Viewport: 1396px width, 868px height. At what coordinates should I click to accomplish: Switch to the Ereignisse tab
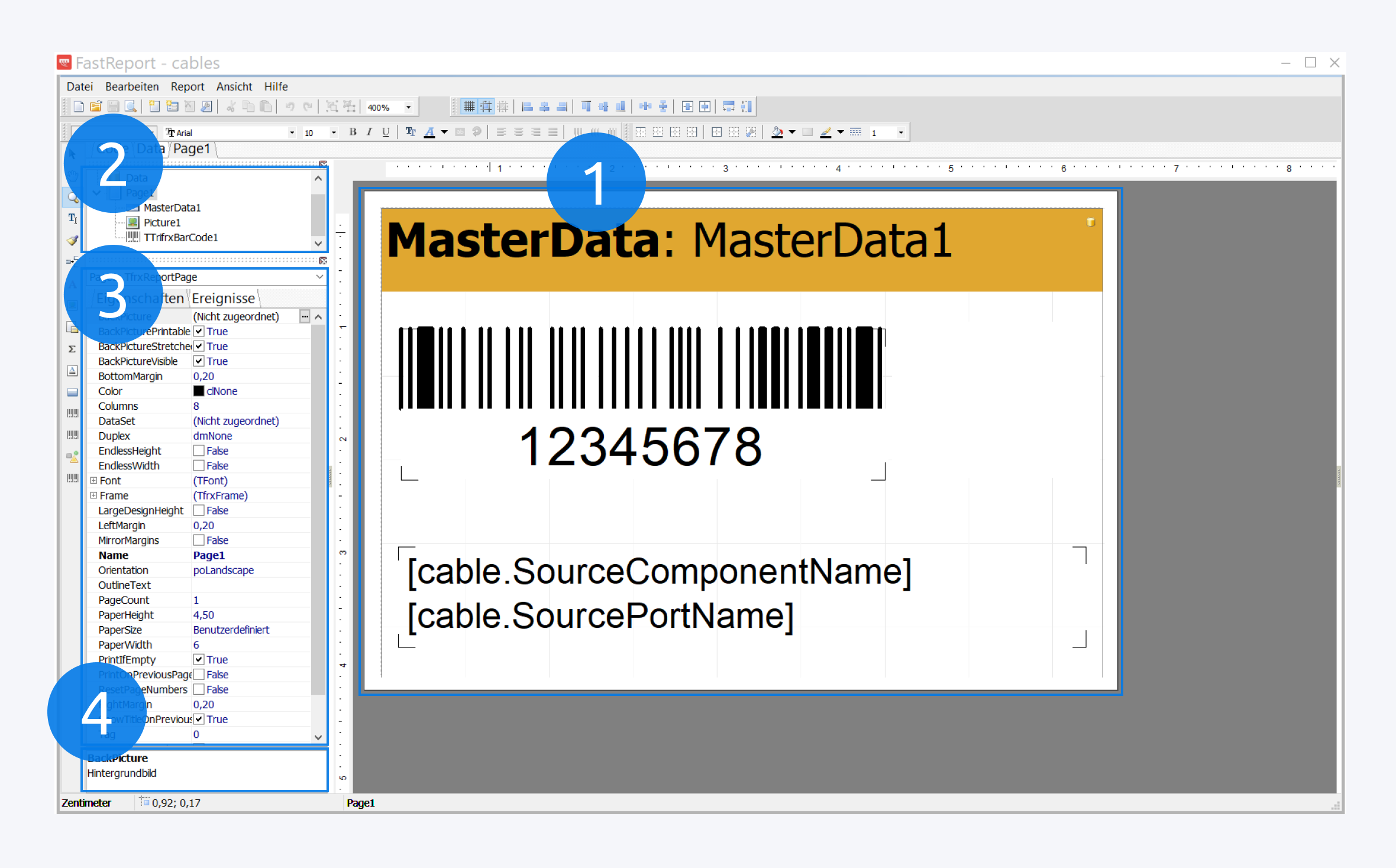click(224, 299)
